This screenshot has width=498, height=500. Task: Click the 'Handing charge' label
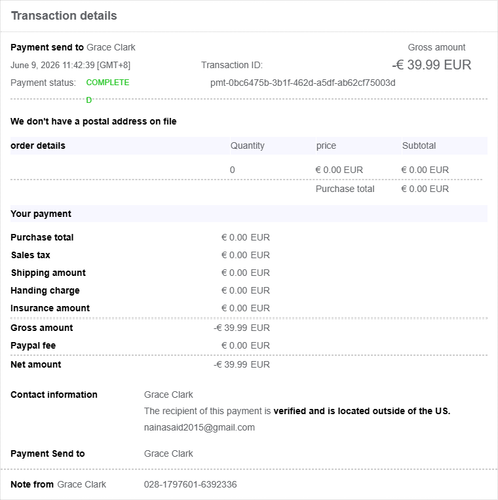(x=45, y=290)
